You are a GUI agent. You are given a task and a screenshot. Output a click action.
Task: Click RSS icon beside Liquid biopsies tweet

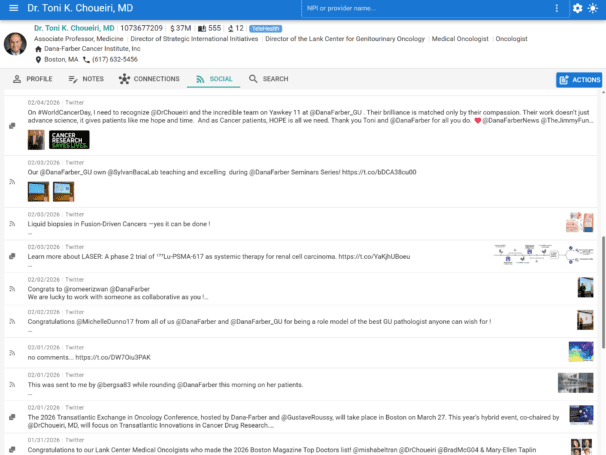coord(12,222)
